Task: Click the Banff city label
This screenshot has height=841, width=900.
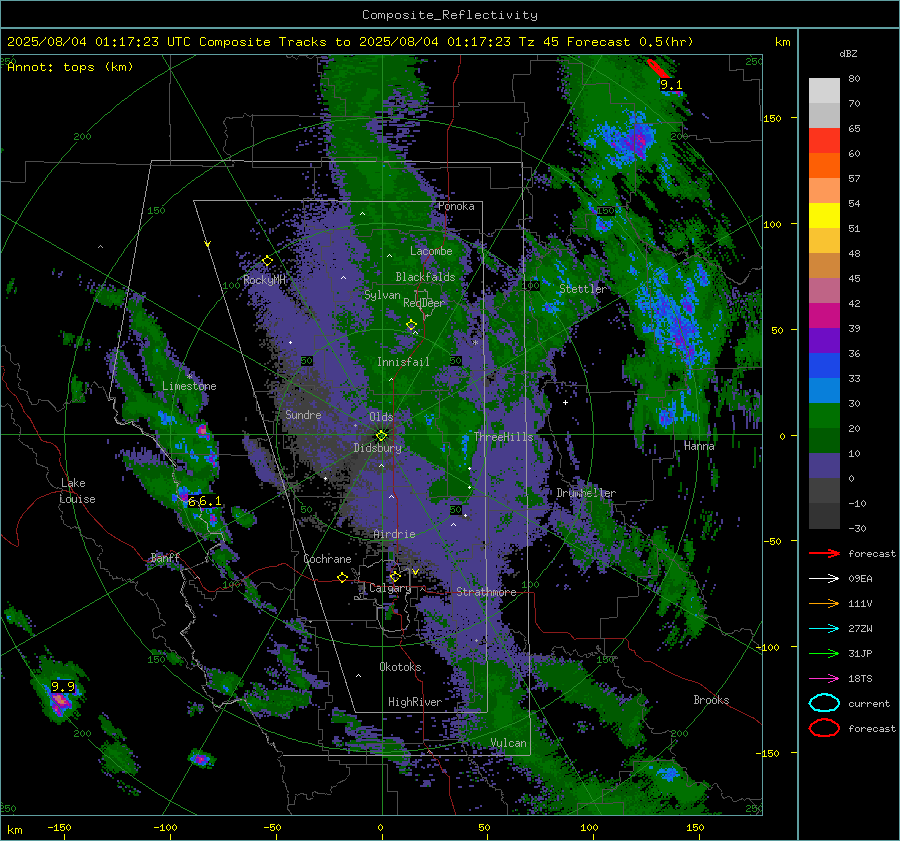Action: pos(165,557)
